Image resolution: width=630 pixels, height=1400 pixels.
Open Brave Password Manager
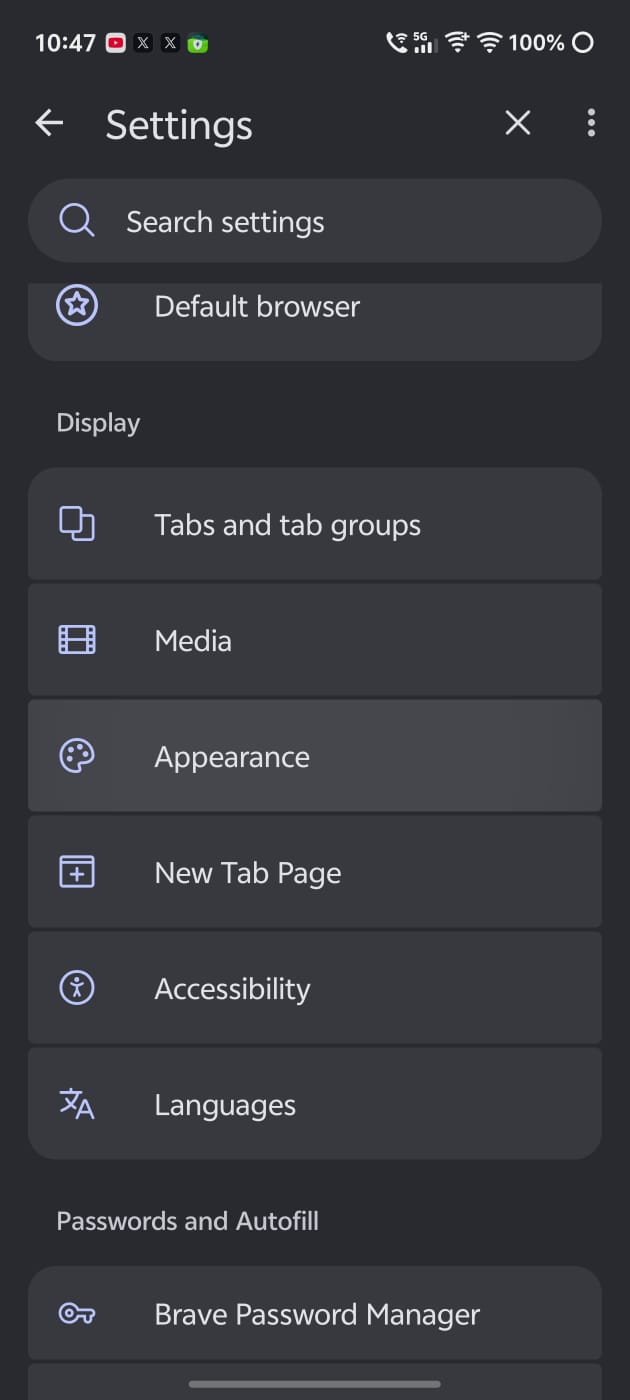[315, 1314]
